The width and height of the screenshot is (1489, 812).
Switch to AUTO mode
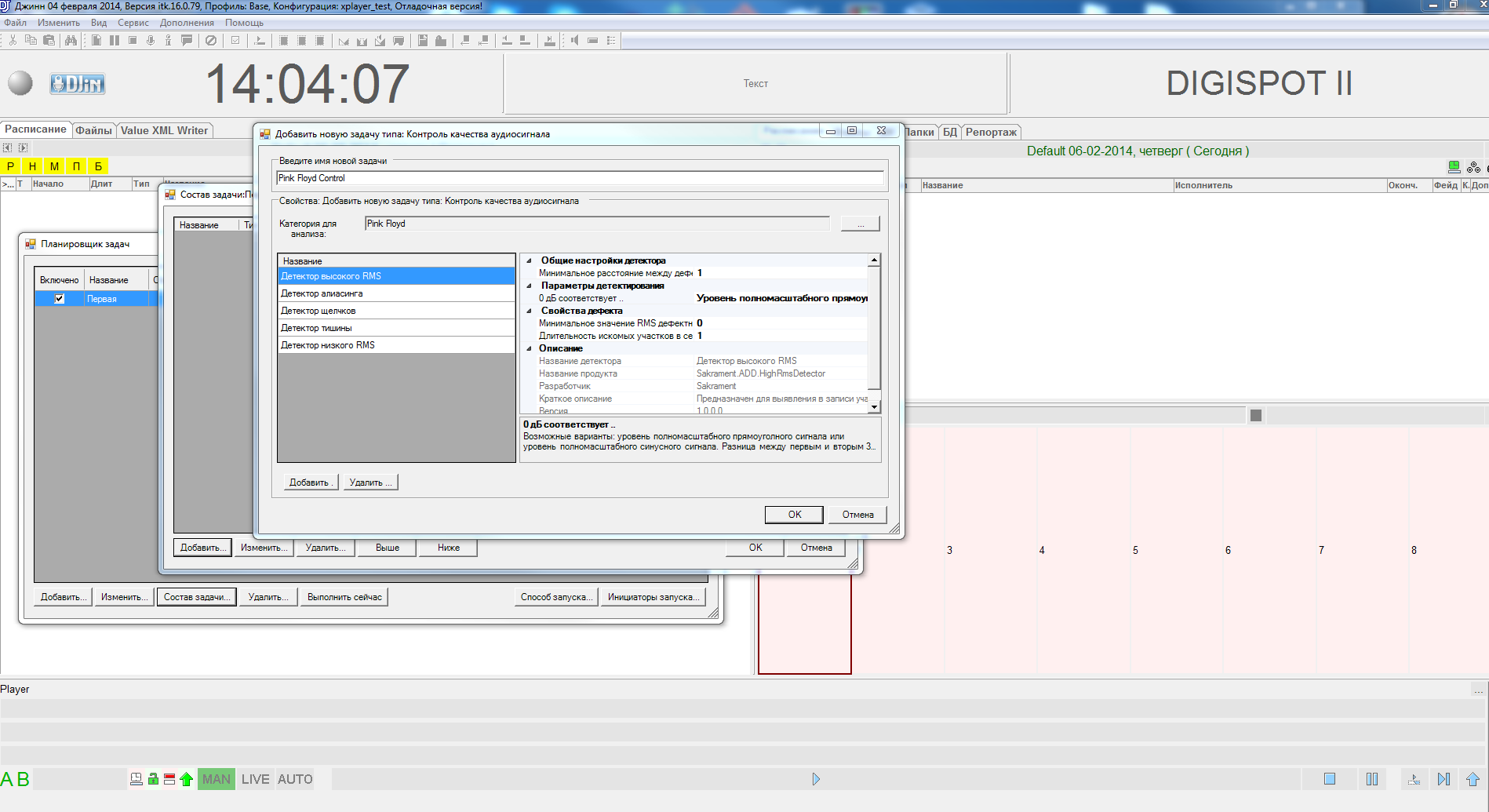(295, 779)
